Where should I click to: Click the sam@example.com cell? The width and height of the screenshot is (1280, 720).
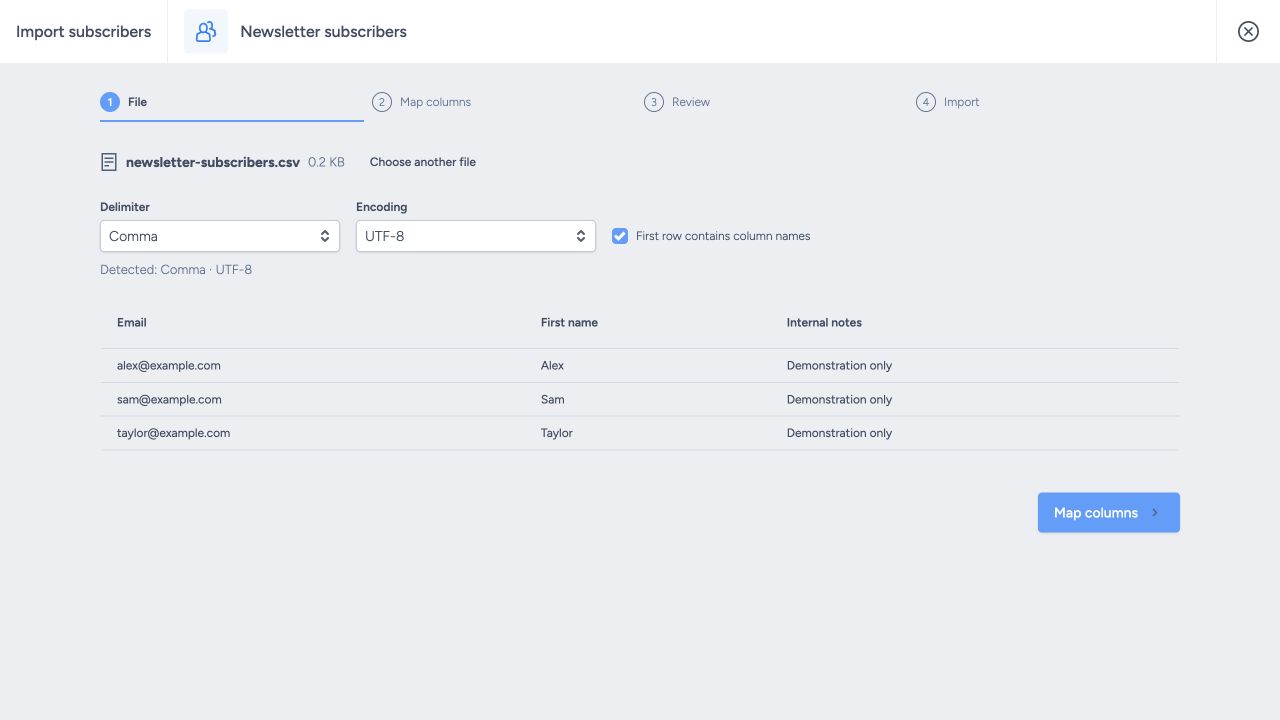[169, 400]
